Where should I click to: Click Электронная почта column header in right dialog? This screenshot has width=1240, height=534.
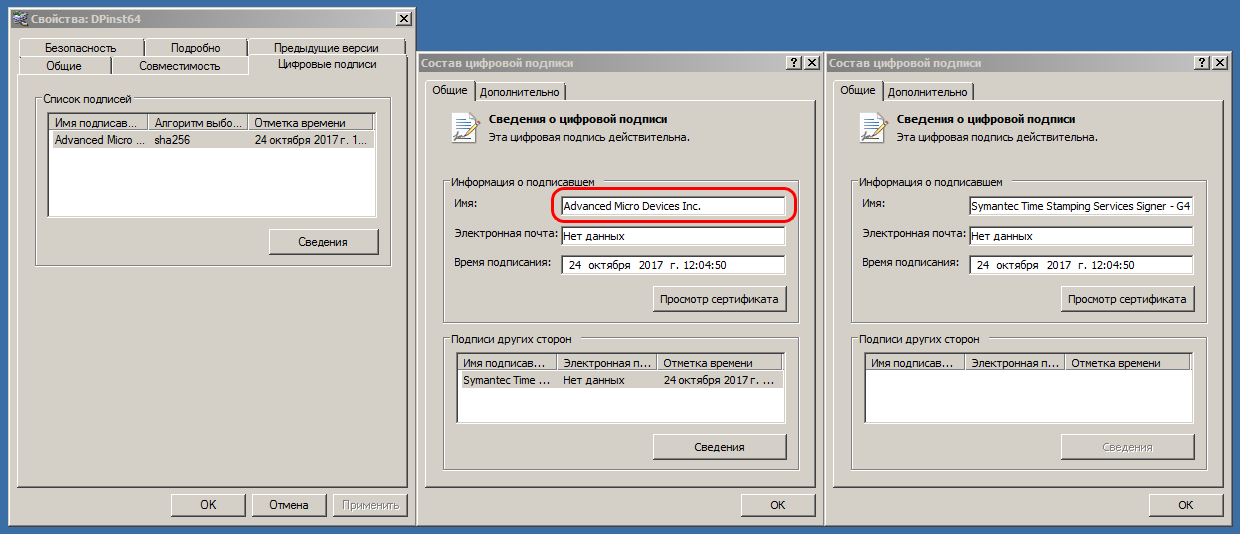(1015, 363)
